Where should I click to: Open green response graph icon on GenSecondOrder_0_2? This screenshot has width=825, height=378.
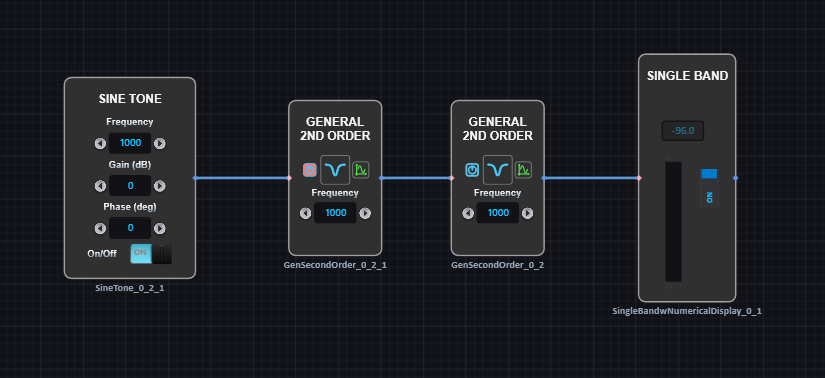coord(523,170)
